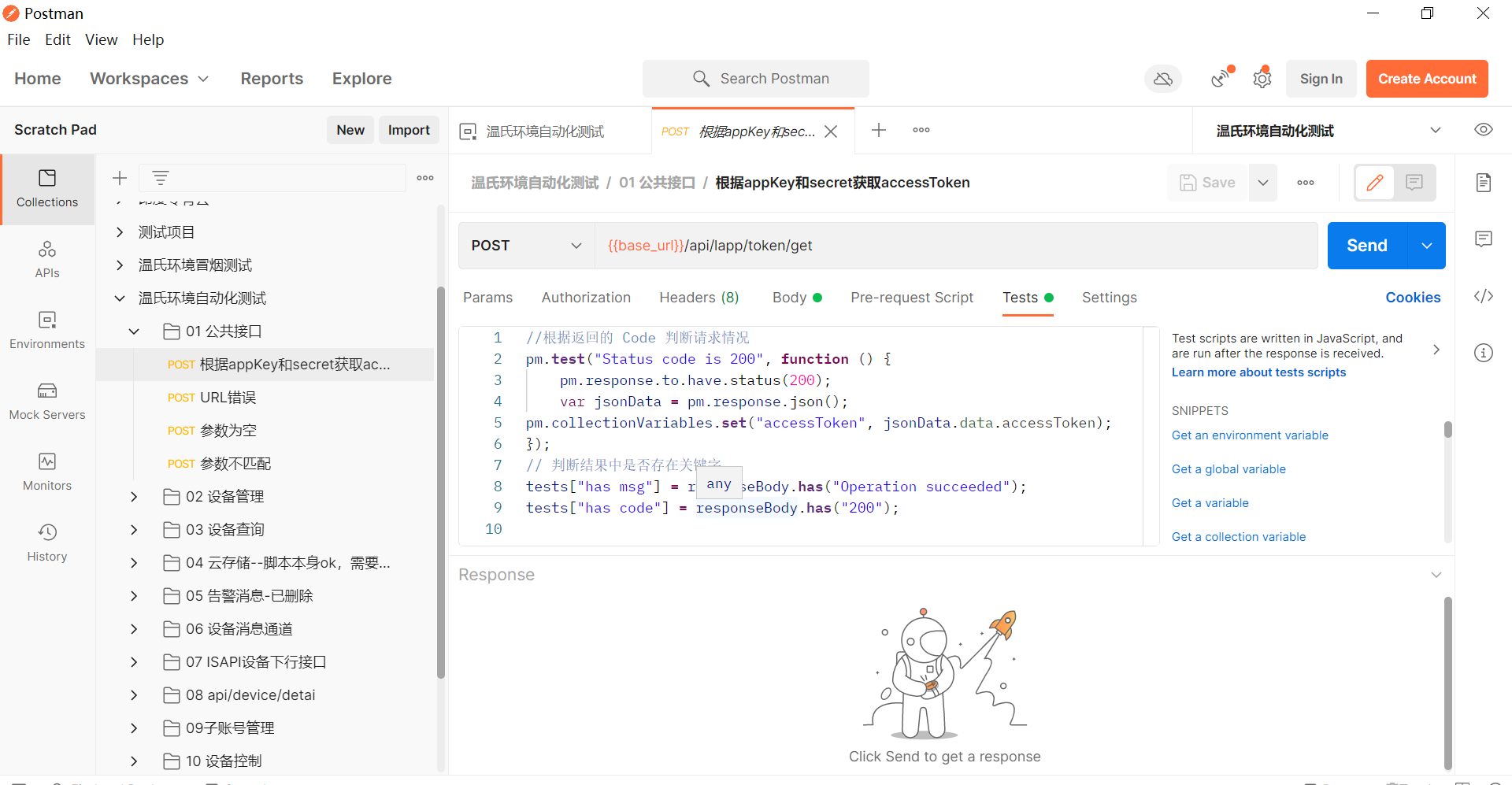Image resolution: width=1512 pixels, height=785 pixels.
Task: Click the Send button
Action: (1367, 246)
